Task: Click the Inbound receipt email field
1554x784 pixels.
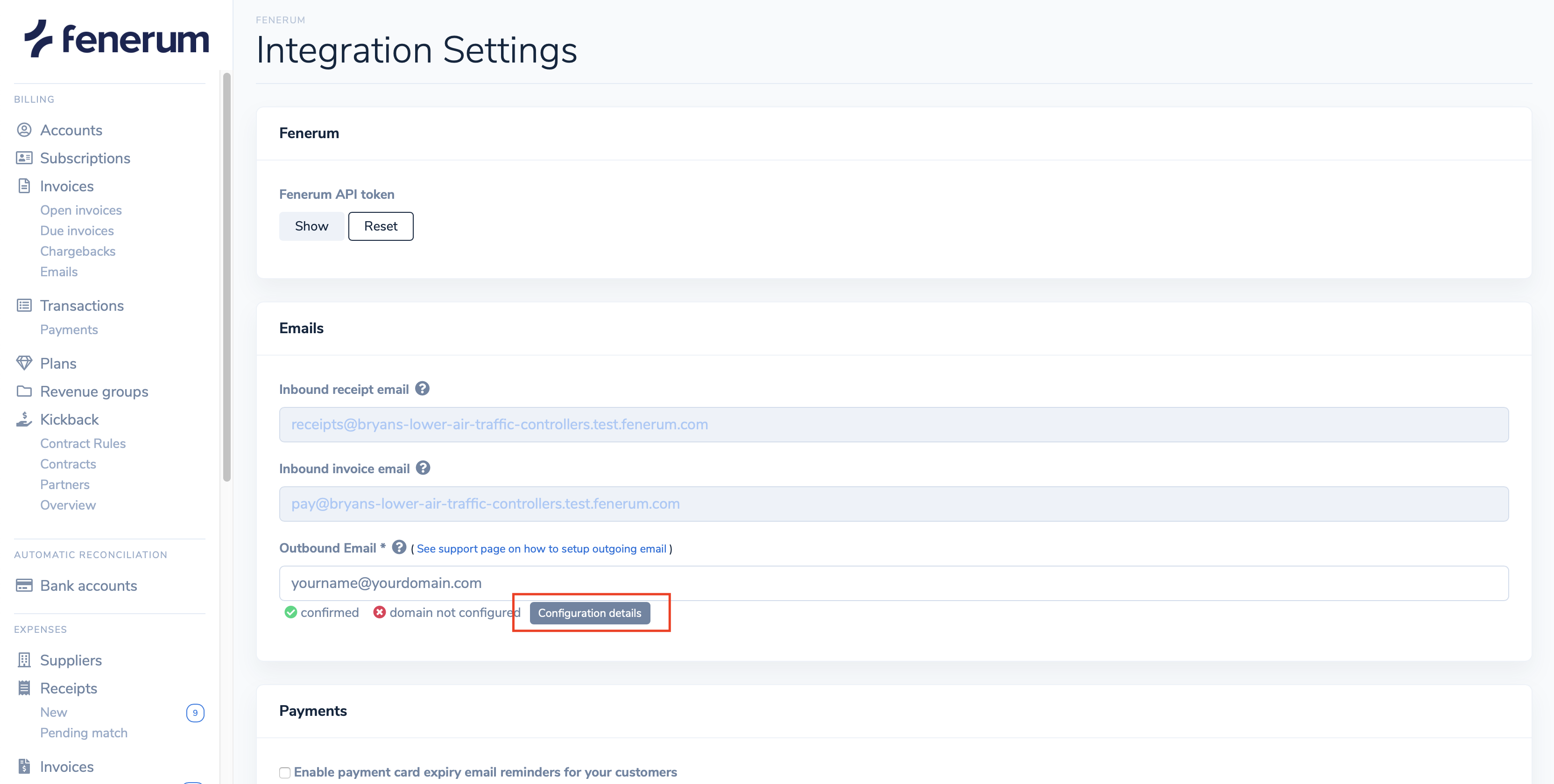Action: point(893,425)
